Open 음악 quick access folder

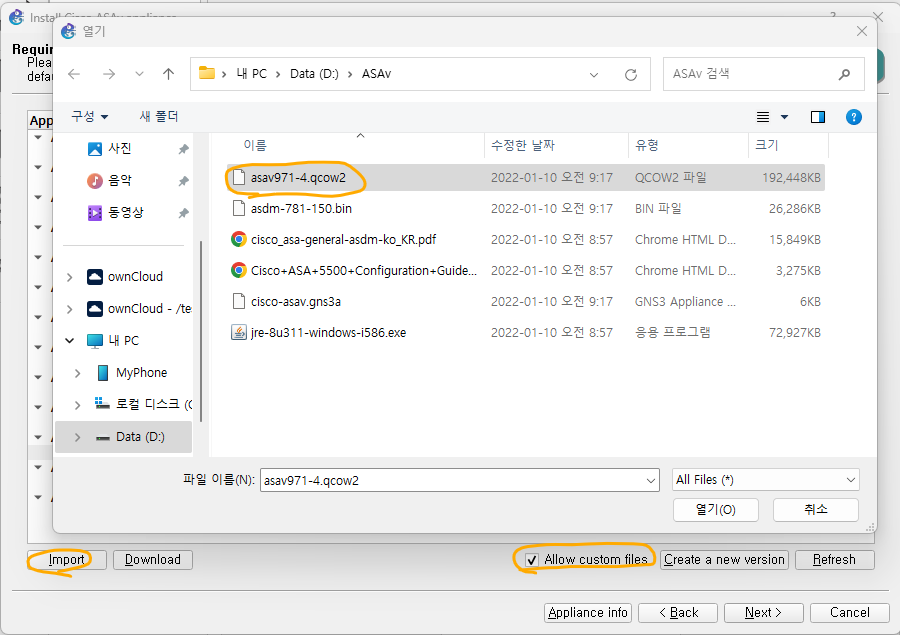(119, 181)
